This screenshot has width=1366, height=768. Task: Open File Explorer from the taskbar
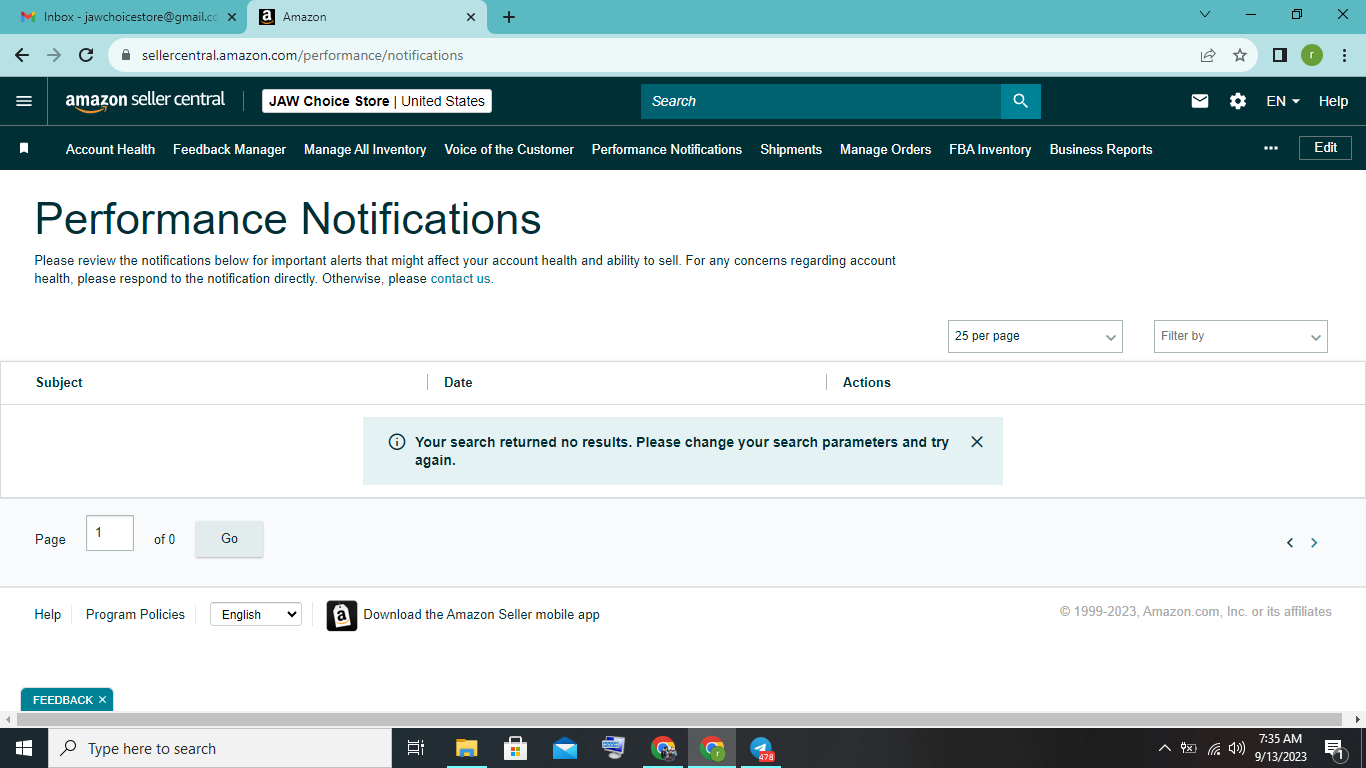(467, 748)
